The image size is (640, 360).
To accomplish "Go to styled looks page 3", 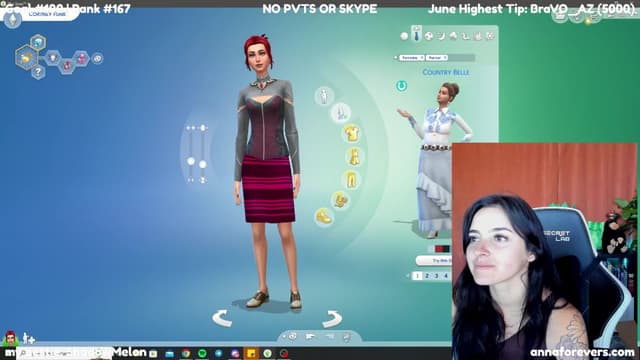I will tap(436, 276).
